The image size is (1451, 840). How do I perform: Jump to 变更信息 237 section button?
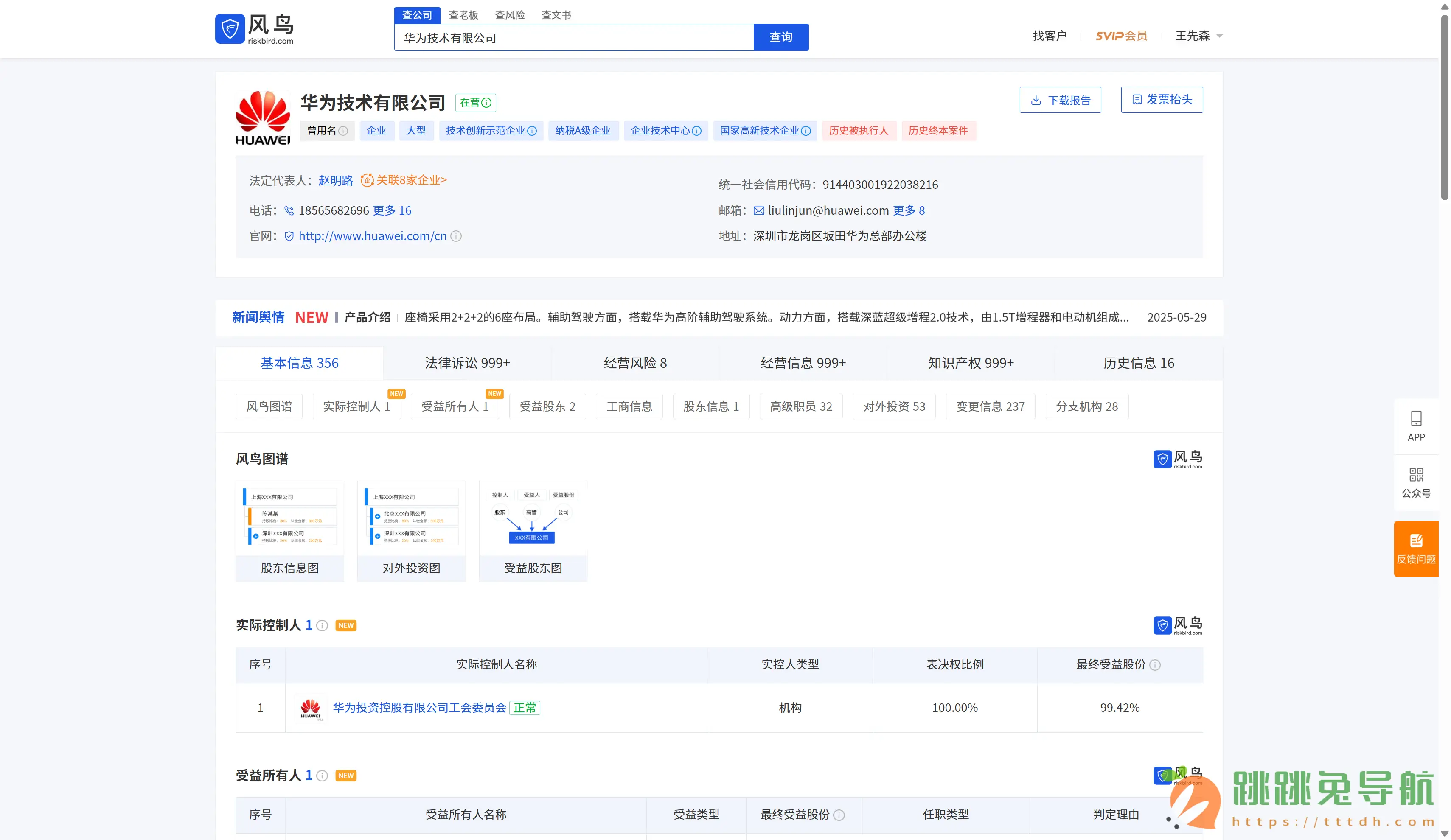click(x=991, y=407)
